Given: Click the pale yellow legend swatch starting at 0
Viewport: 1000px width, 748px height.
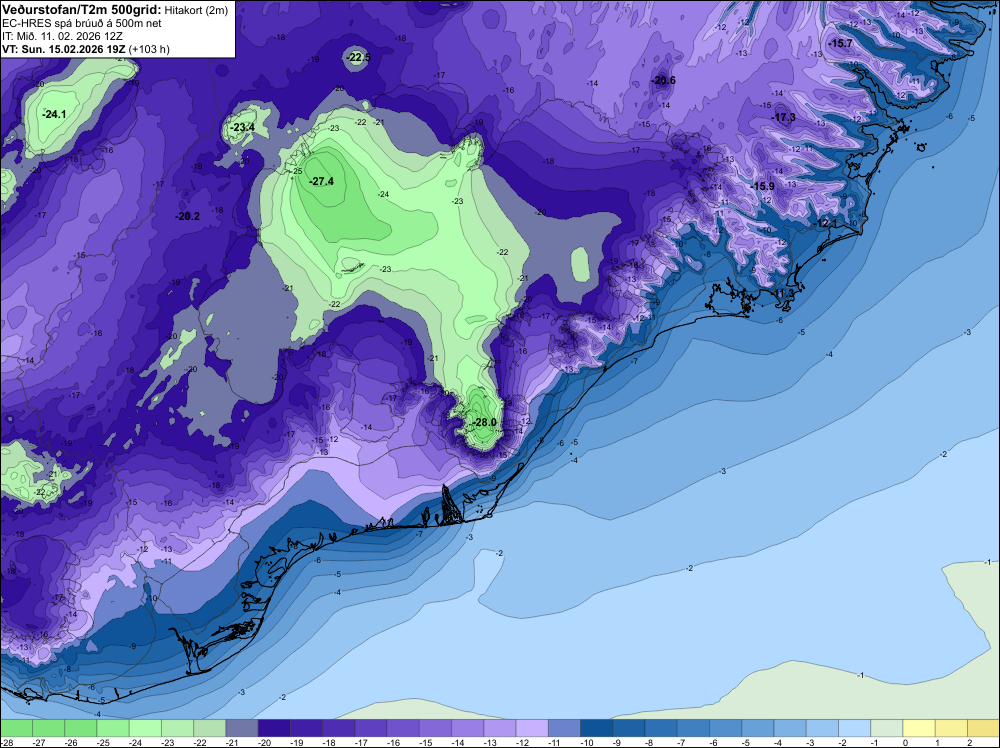Looking at the screenshot, I should point(920,728).
